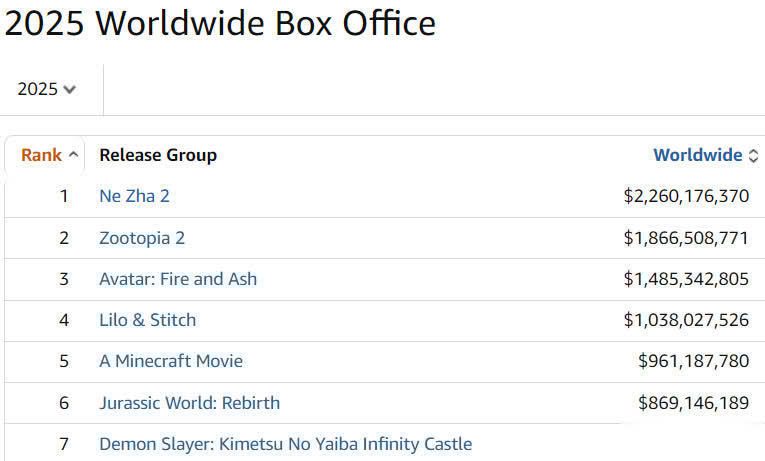The width and height of the screenshot is (765, 461).
Task: Open the Zootopia 2 link
Action: [x=142, y=238]
